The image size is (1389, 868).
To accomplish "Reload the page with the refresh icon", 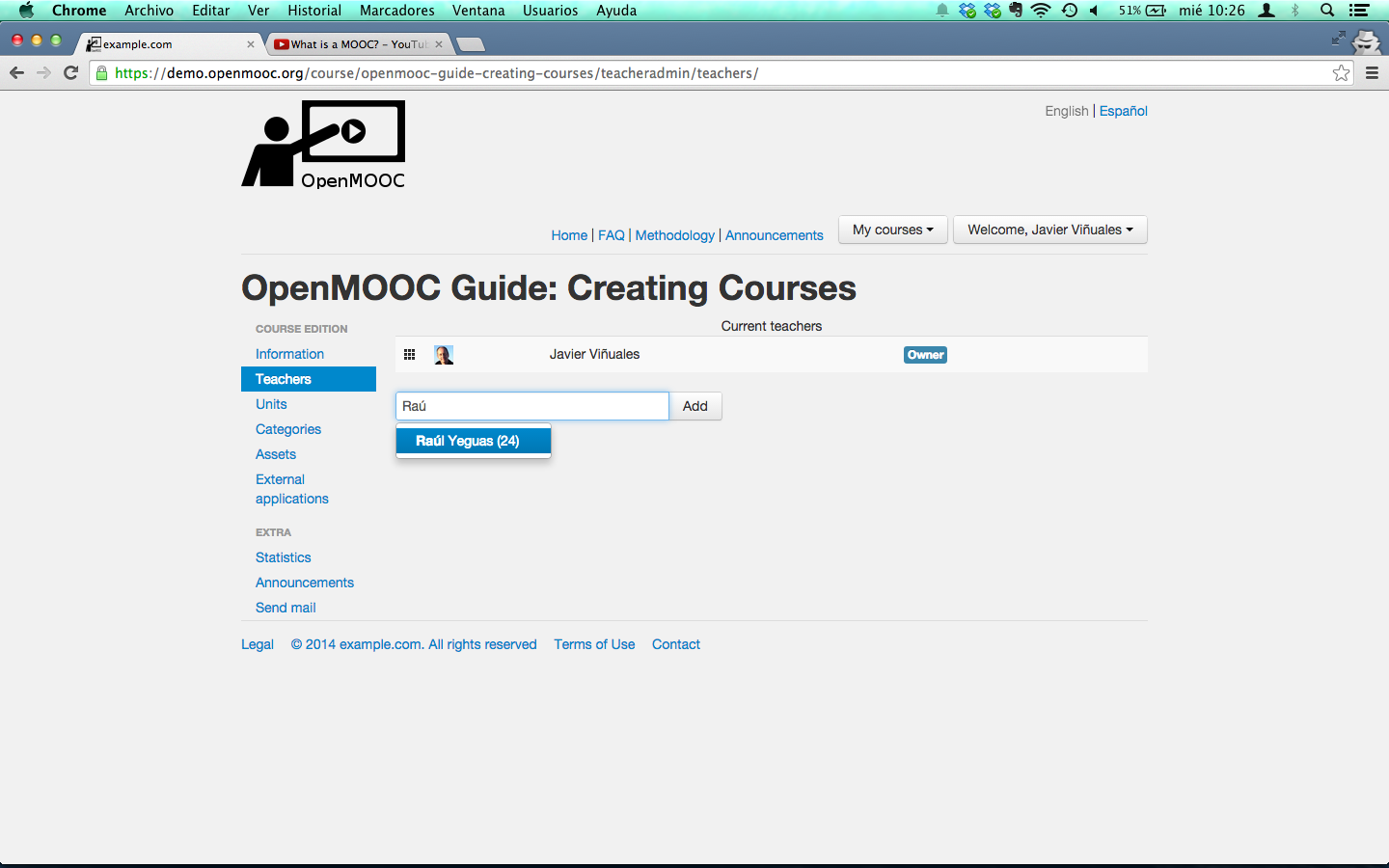I will click(70, 73).
